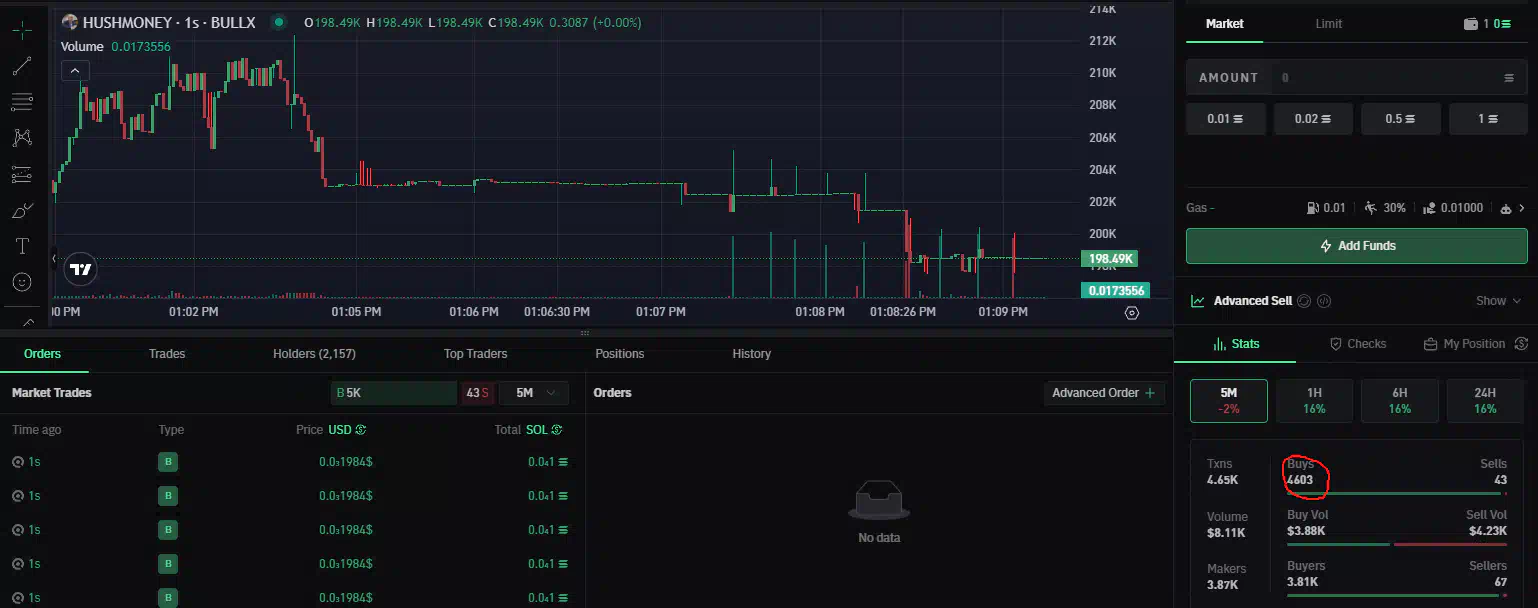Set amount to 0.5 SOL preset

1401,119
